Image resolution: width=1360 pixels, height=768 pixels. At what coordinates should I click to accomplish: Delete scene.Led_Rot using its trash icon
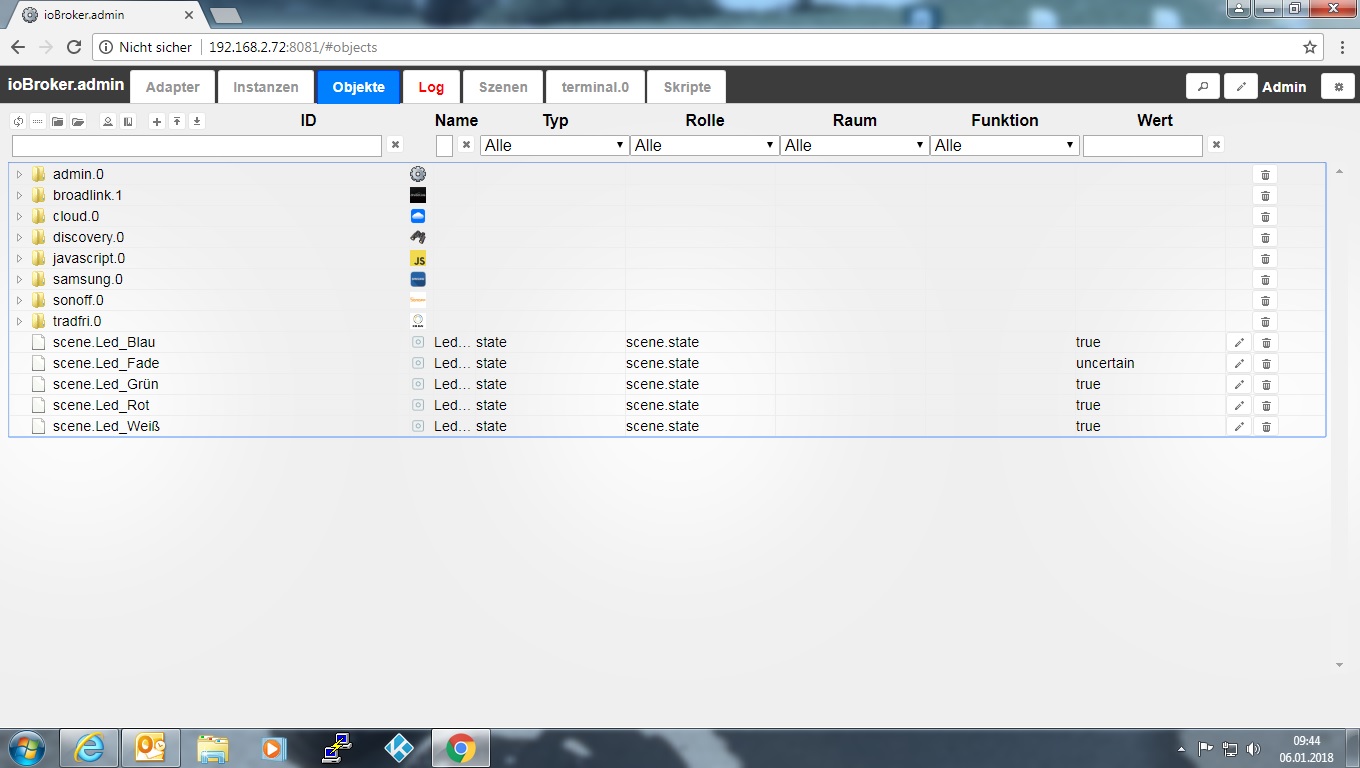click(x=1265, y=405)
